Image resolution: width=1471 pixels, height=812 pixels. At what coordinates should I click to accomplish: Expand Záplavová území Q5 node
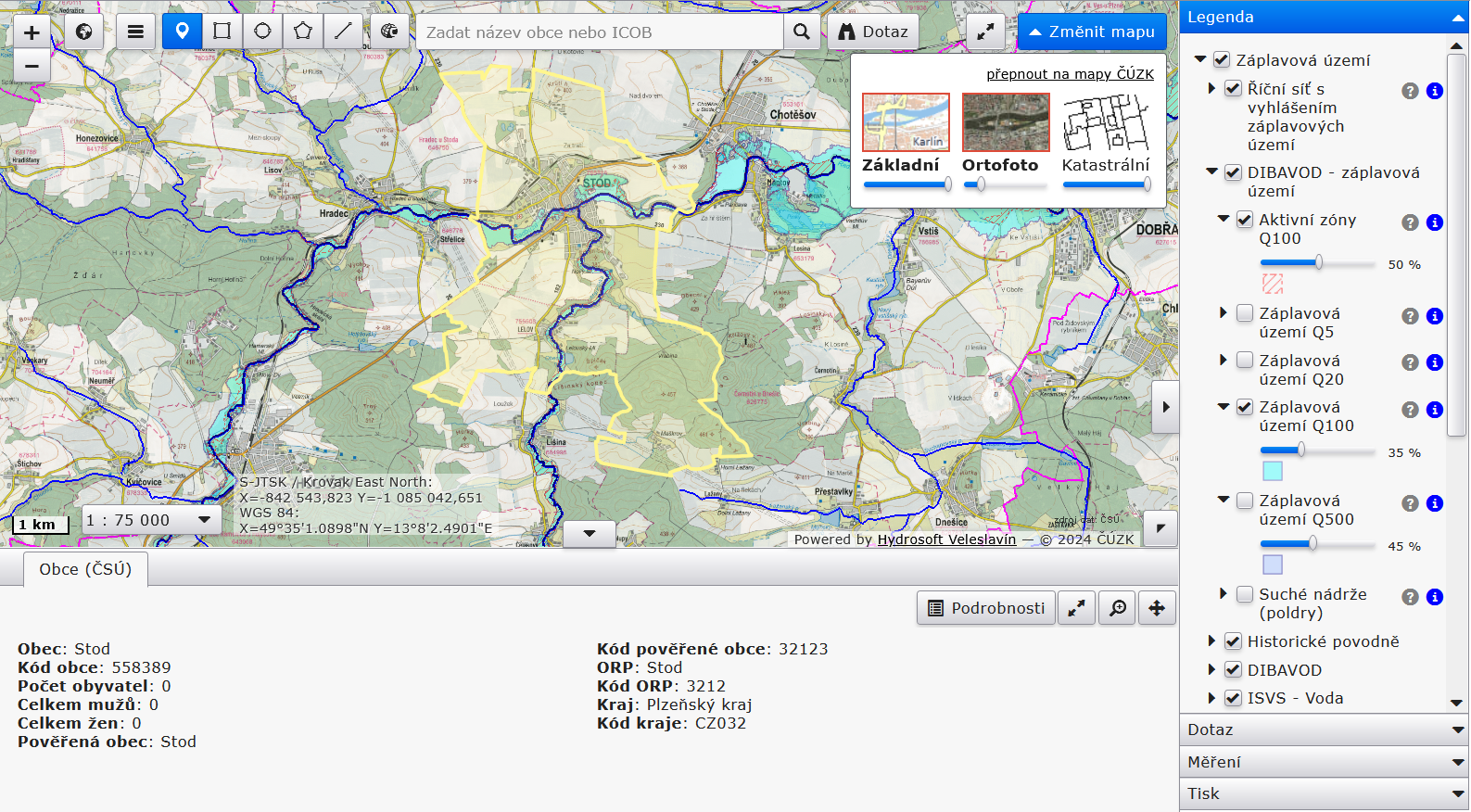coord(1224,313)
